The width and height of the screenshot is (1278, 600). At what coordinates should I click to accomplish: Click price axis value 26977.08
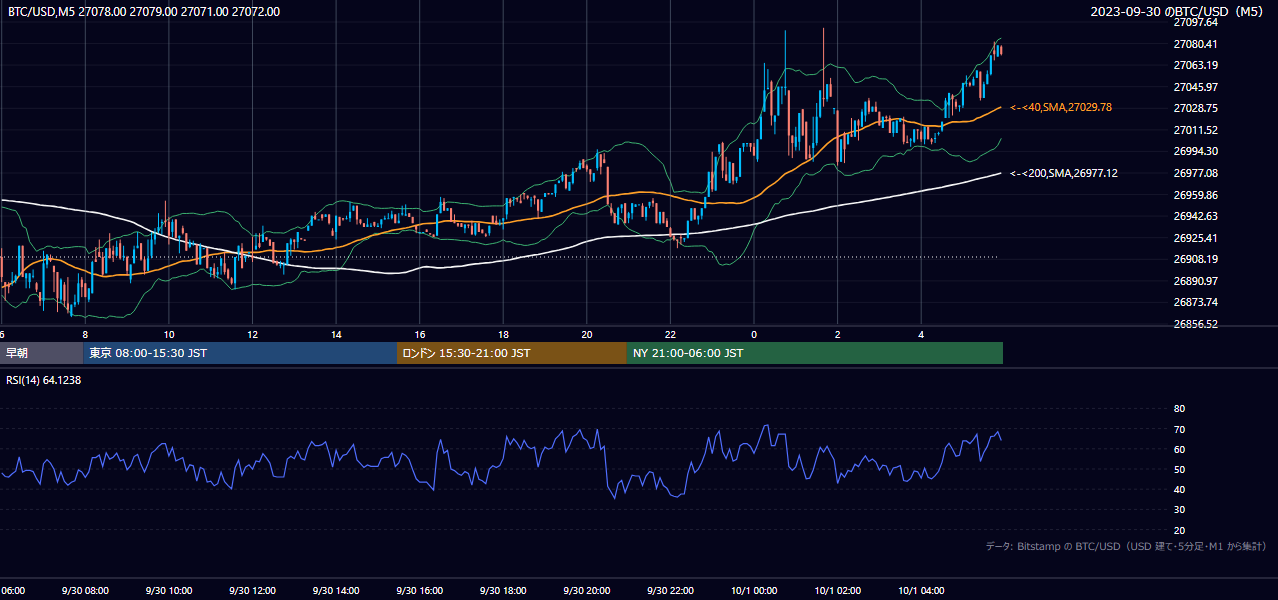pos(1195,173)
